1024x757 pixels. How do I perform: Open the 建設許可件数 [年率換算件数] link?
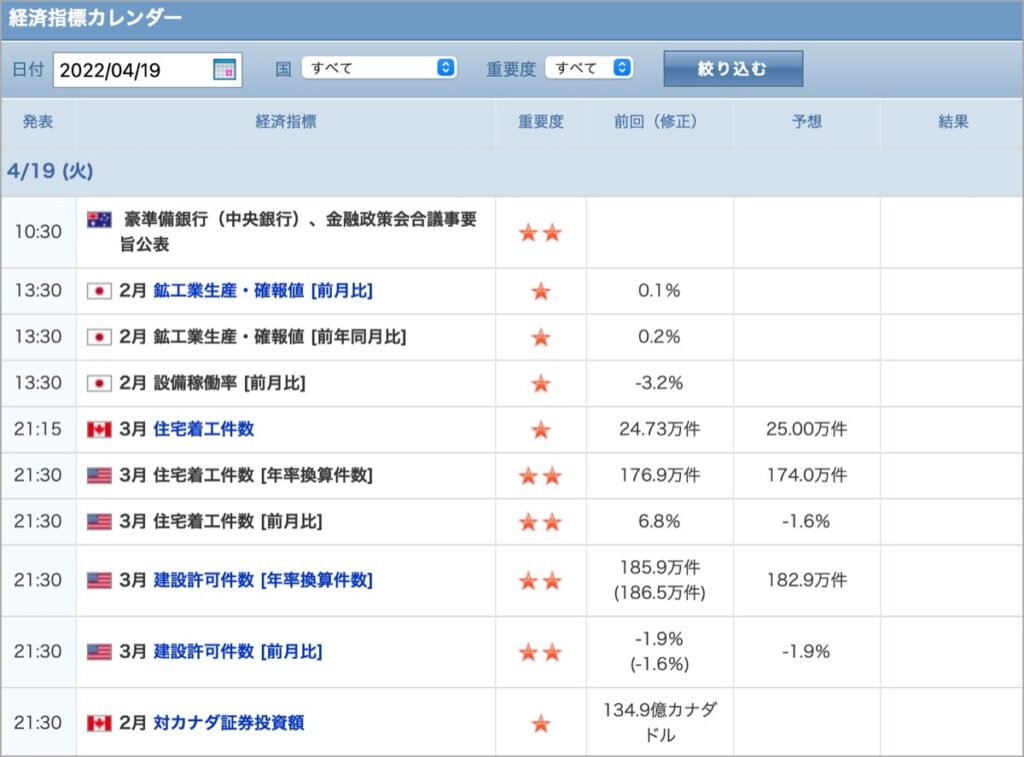(263, 580)
